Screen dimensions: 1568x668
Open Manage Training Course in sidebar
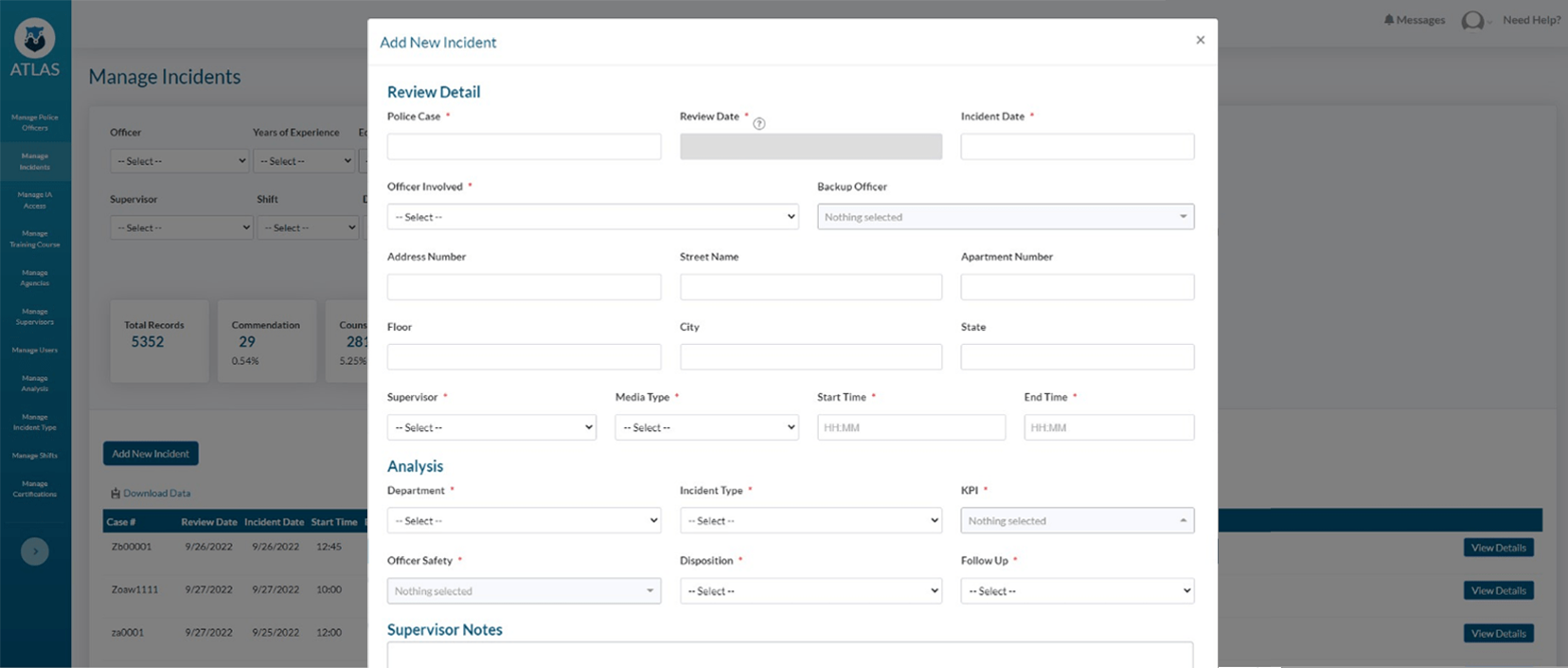tap(35, 239)
